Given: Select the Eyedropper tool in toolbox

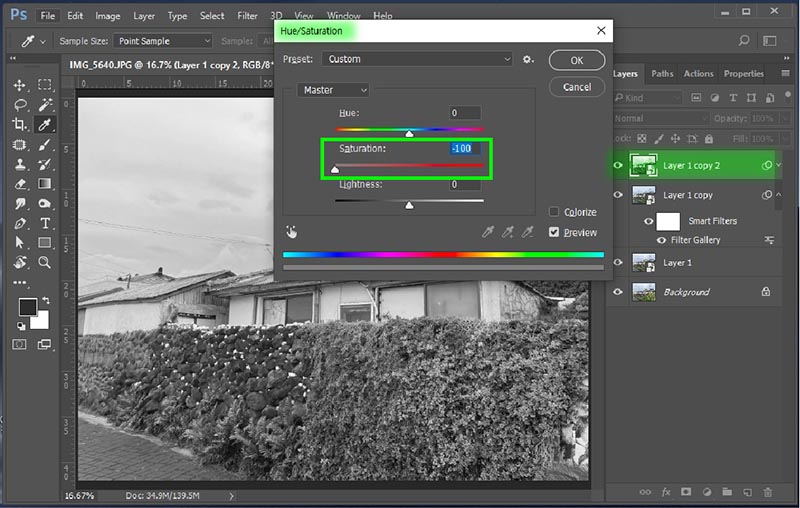Looking at the screenshot, I should tap(44, 124).
